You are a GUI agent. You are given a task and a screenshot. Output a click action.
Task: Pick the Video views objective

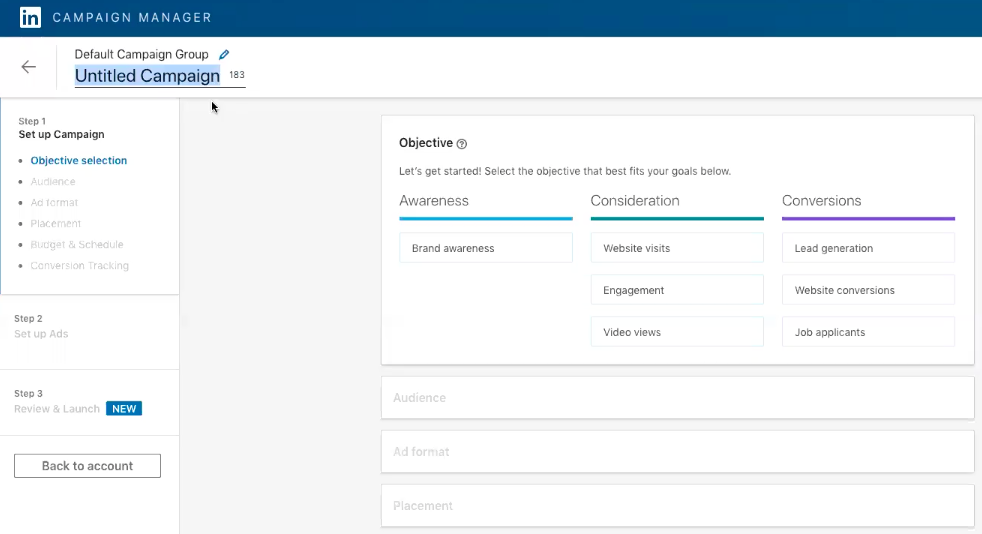pyautogui.click(x=676, y=332)
